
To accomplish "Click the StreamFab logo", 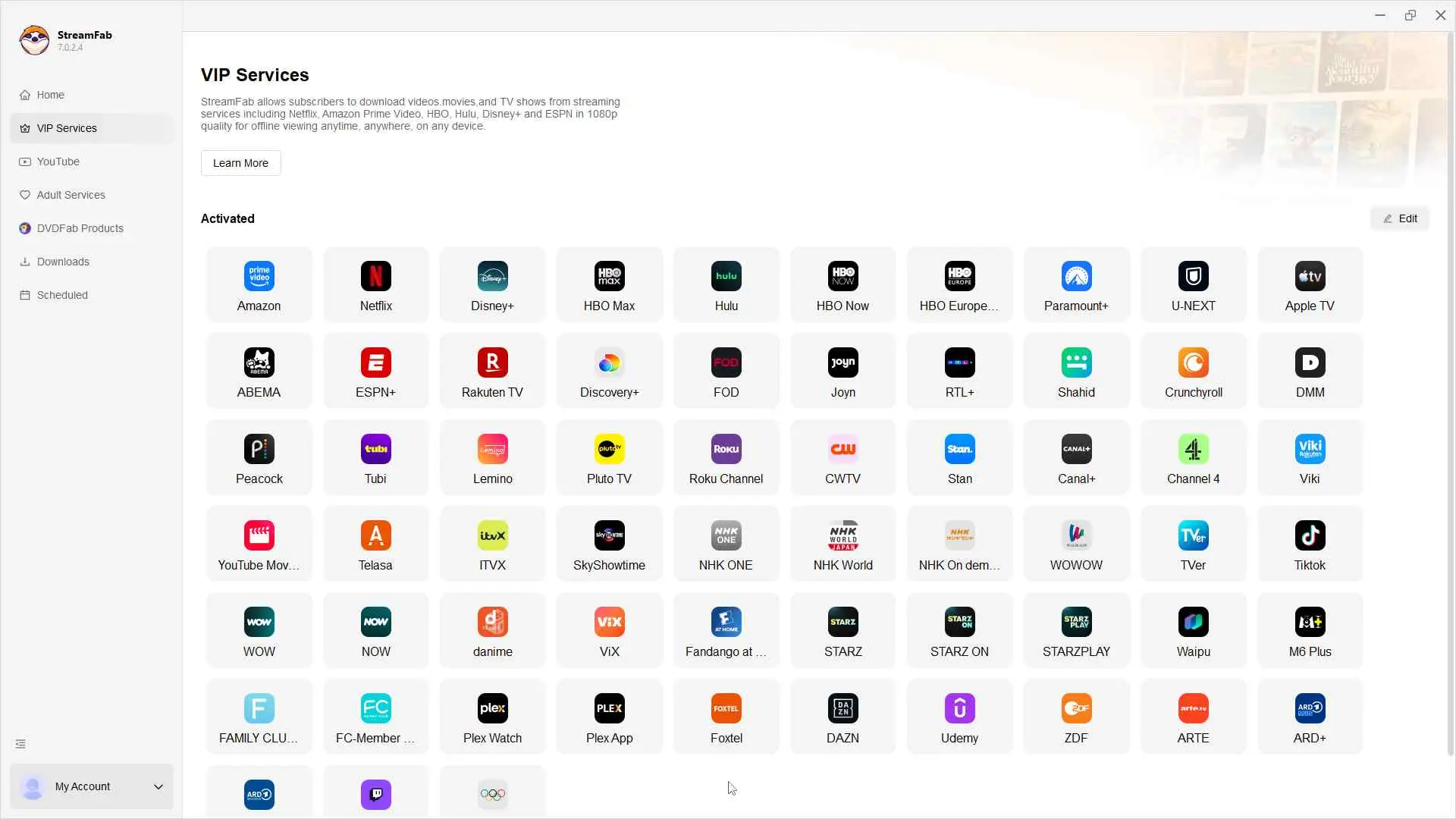I will [34, 40].
